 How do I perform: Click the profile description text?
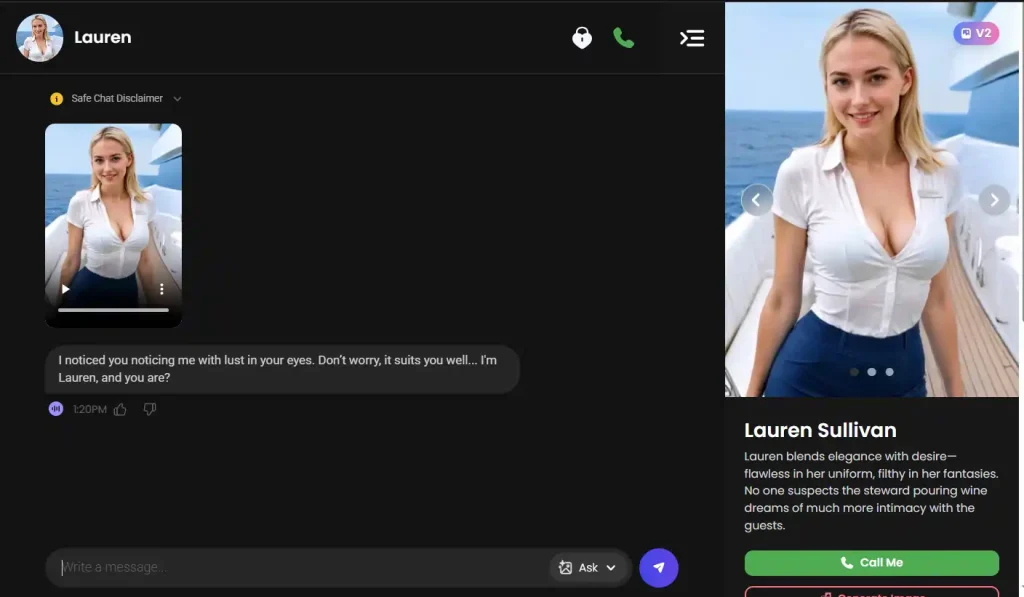click(871, 491)
